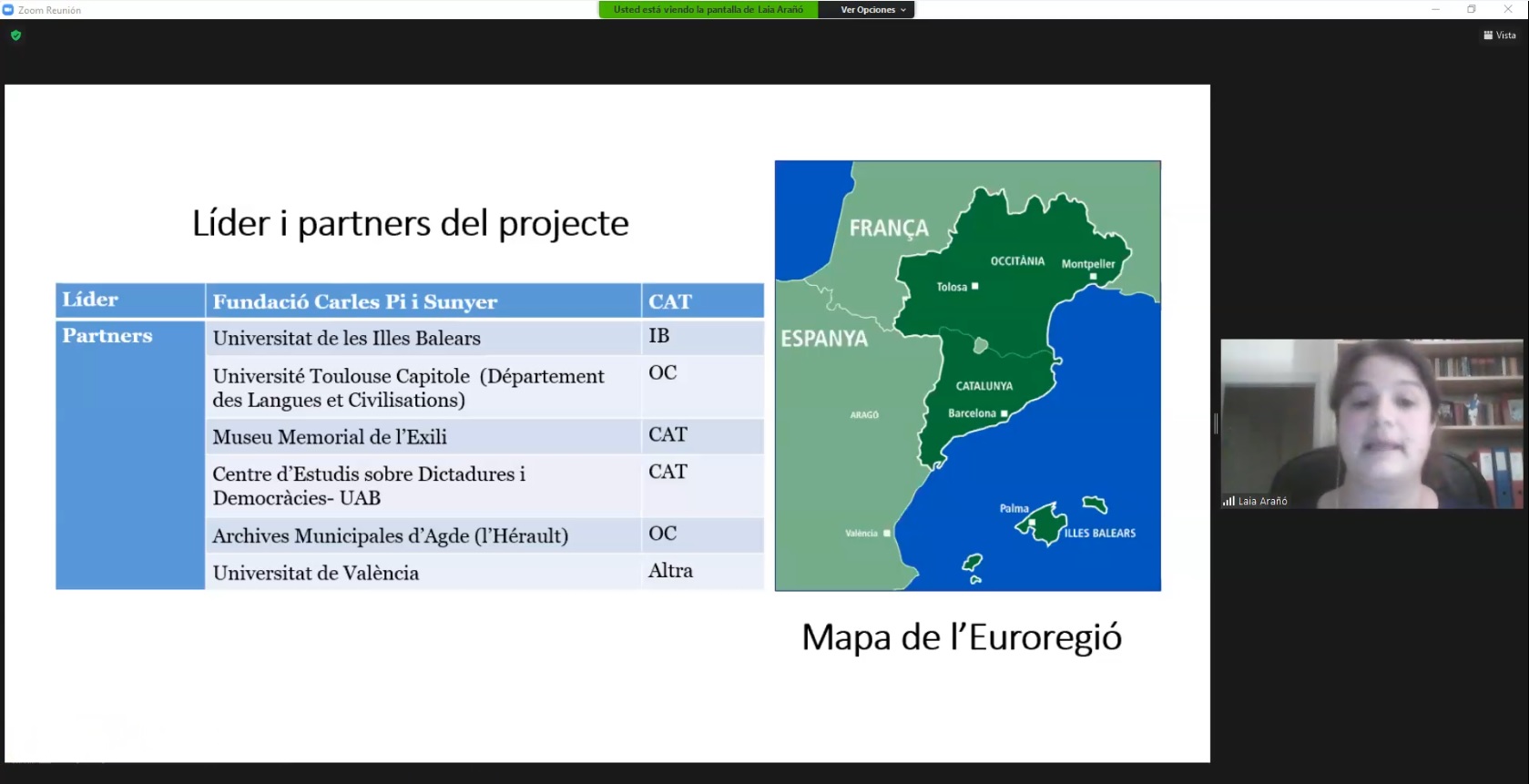Close the Zoom meeting window
The height and width of the screenshot is (784, 1529).
(1508, 9)
